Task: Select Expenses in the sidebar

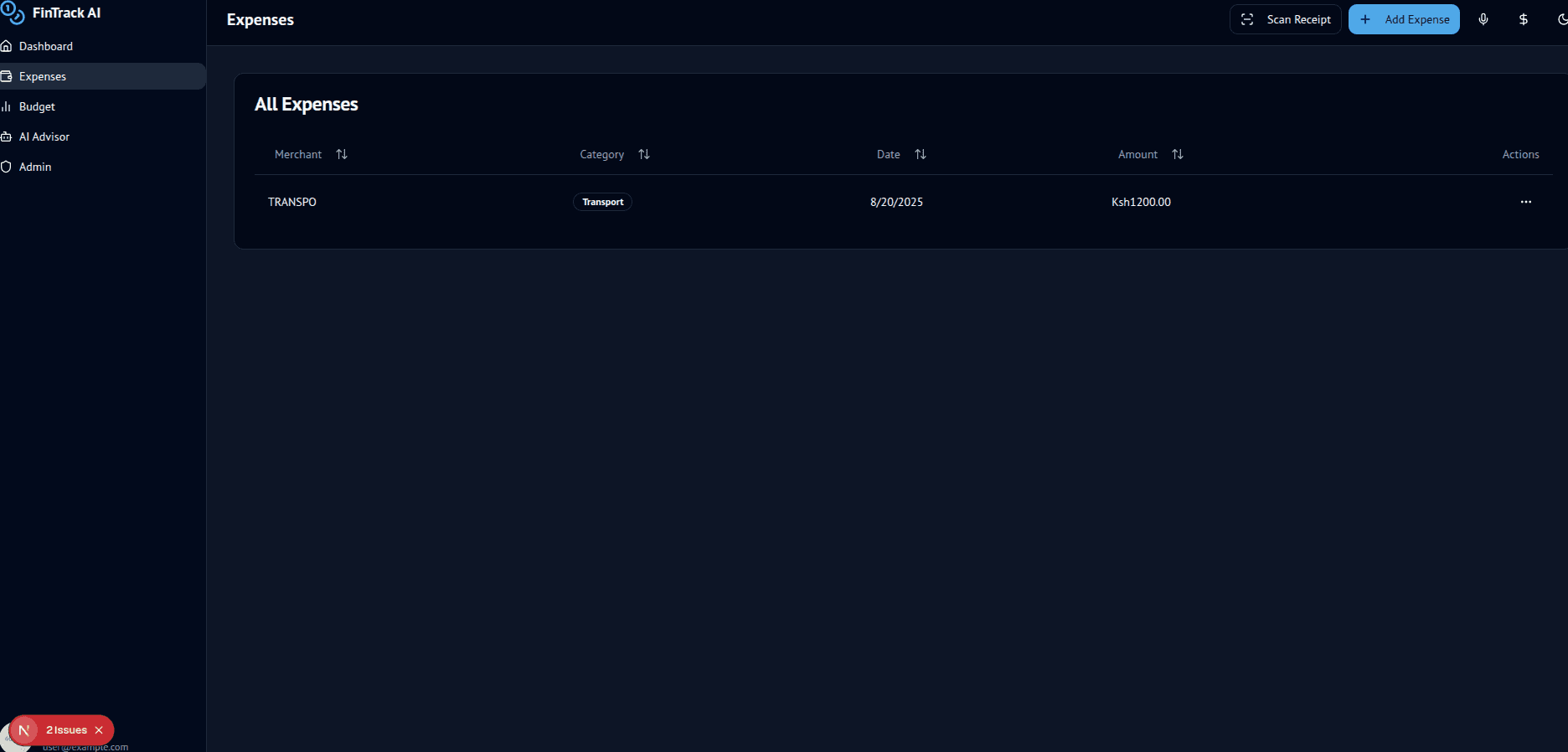Action: coord(101,76)
